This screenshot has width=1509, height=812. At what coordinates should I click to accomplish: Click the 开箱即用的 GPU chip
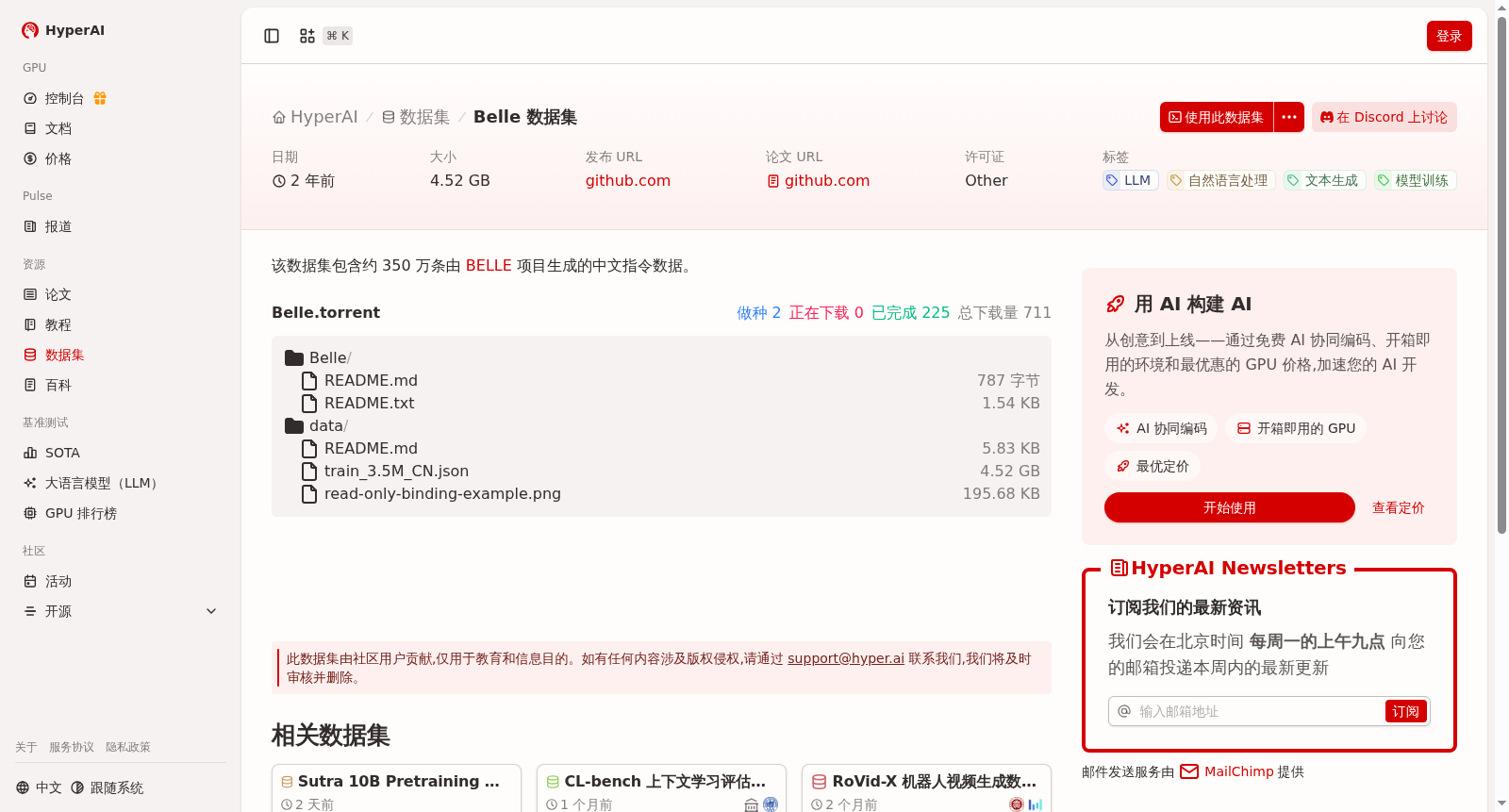tap(1296, 428)
